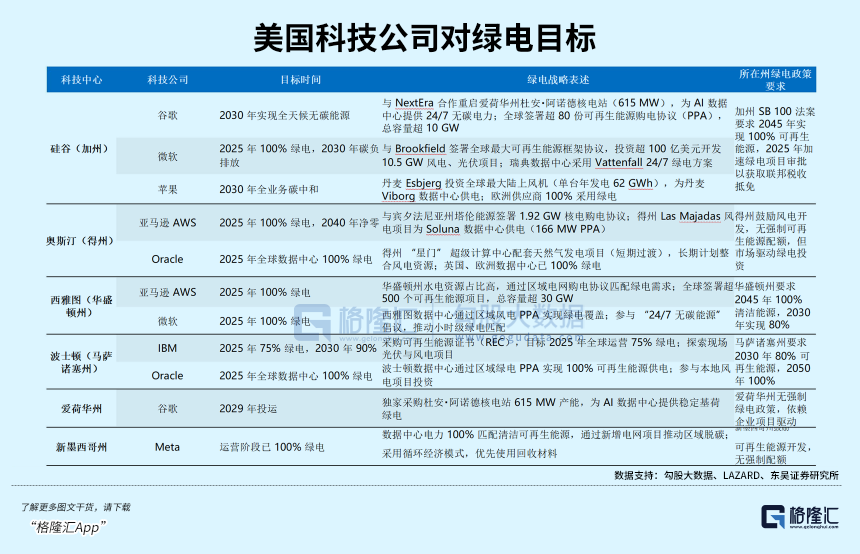Screen dimensions: 860x554
Task: Click the 微软 cell in the 硅谷 group
Action: [x=168, y=156]
